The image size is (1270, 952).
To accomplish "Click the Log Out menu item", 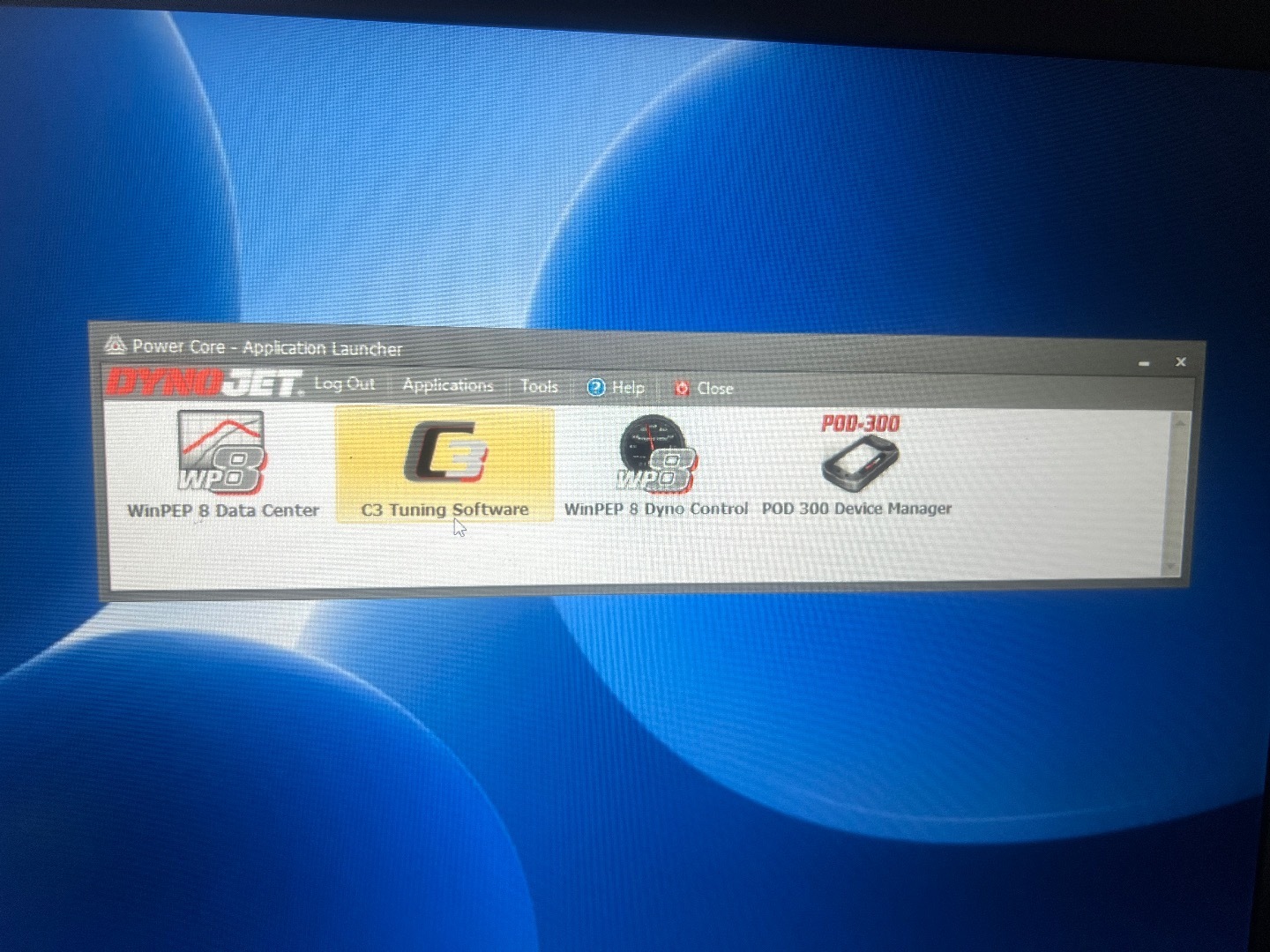I will pos(344,384).
